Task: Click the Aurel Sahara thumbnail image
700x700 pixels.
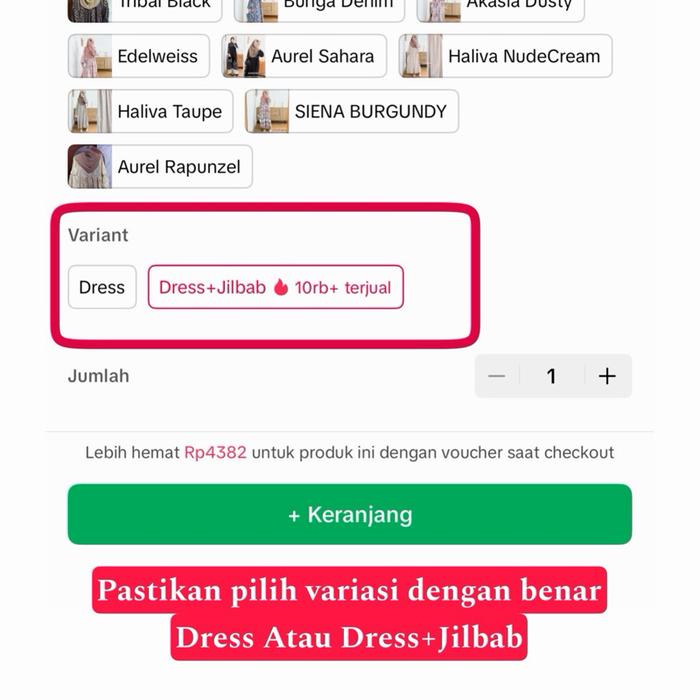Action: (244, 56)
